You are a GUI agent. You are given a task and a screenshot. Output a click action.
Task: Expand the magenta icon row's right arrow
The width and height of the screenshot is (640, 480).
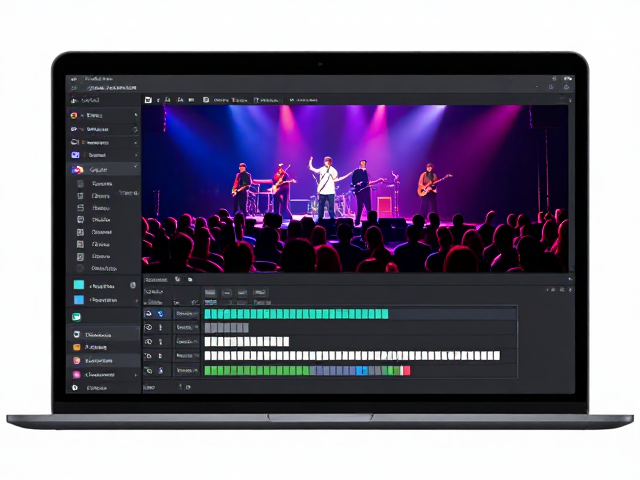click(x=136, y=375)
